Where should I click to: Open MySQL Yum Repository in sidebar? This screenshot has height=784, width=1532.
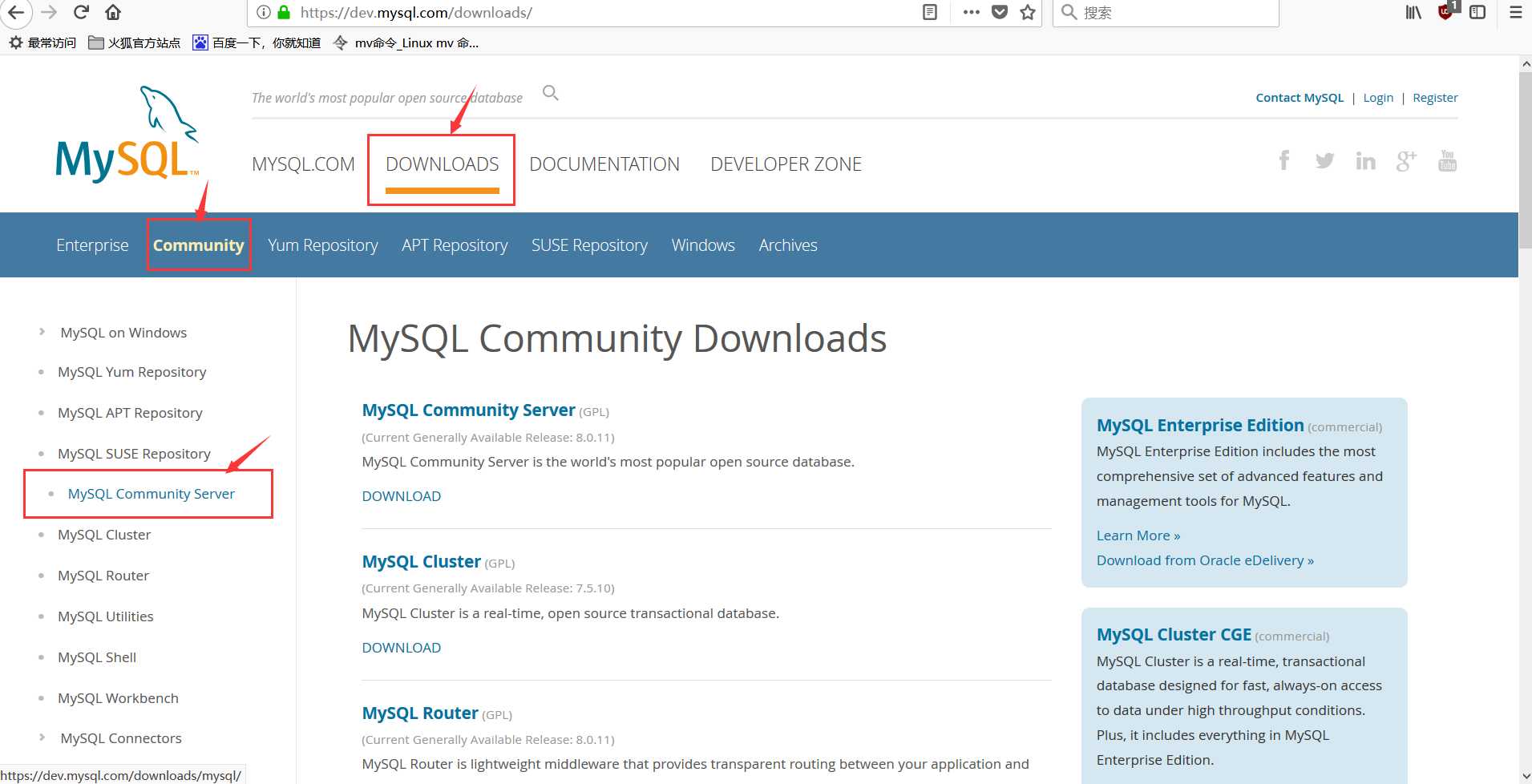[x=132, y=372]
